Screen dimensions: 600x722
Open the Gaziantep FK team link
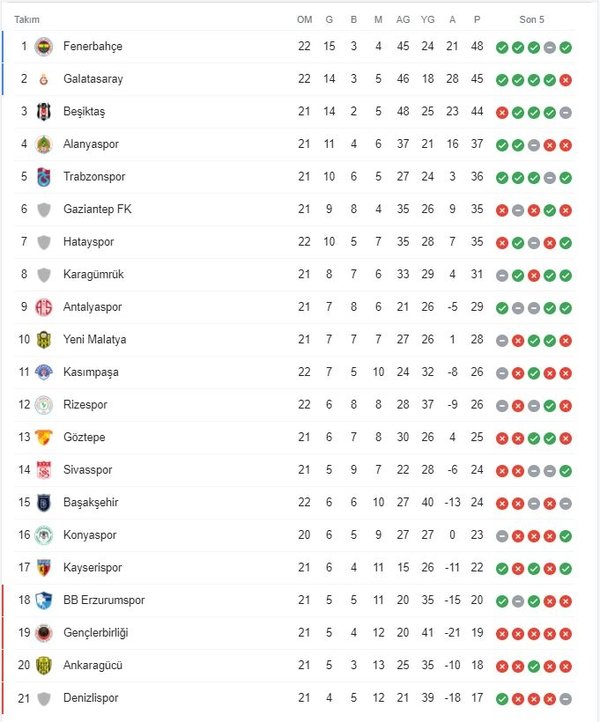click(x=97, y=209)
